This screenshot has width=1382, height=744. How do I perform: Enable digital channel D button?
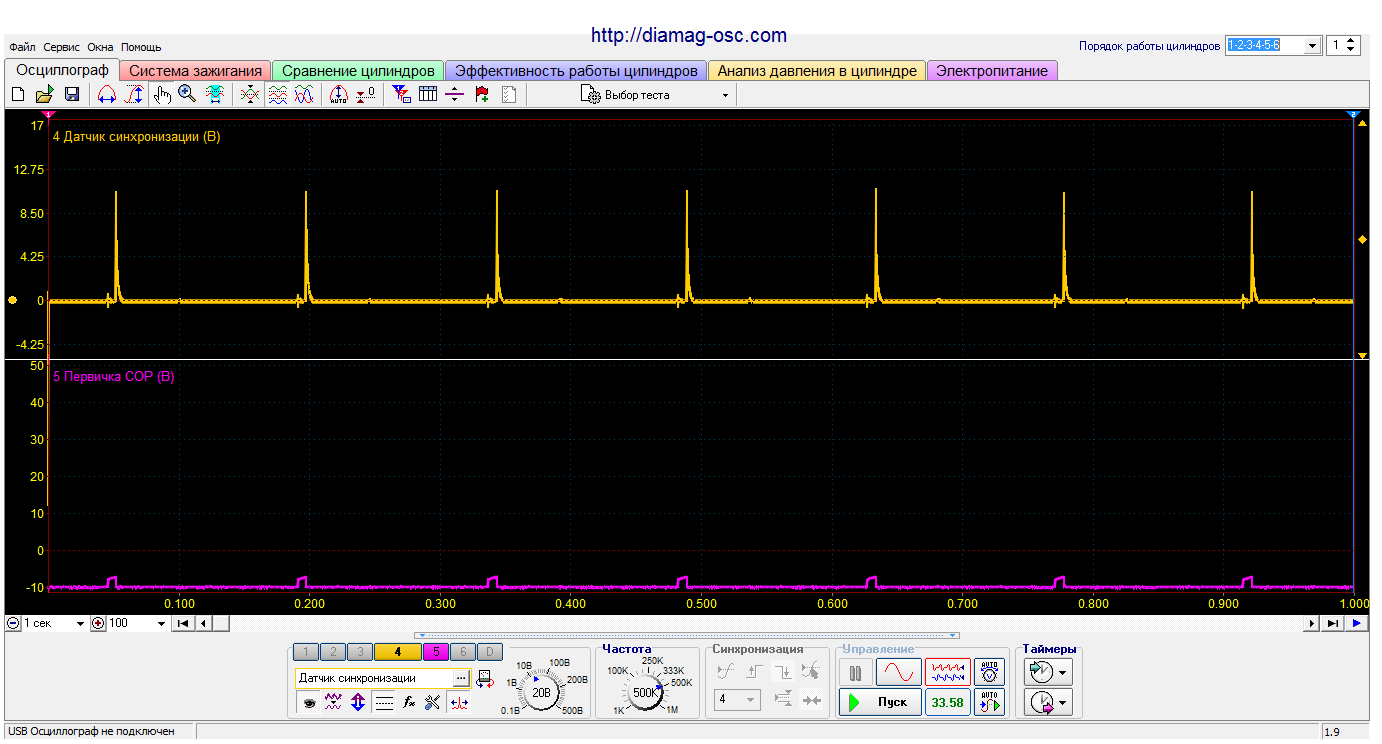[489, 652]
